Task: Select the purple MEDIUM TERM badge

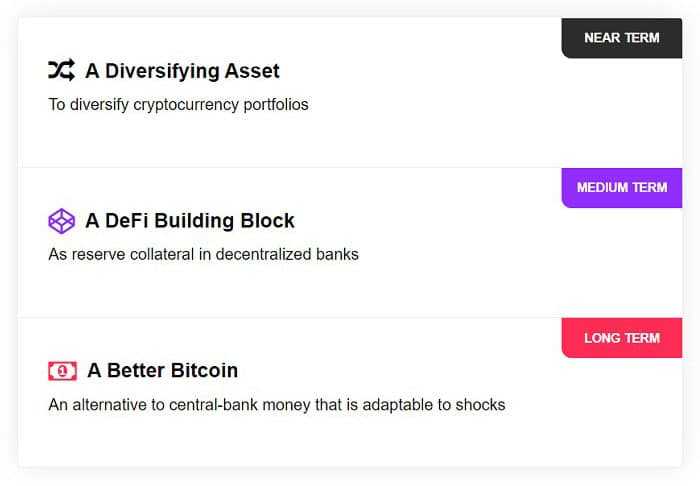Action: click(x=621, y=188)
